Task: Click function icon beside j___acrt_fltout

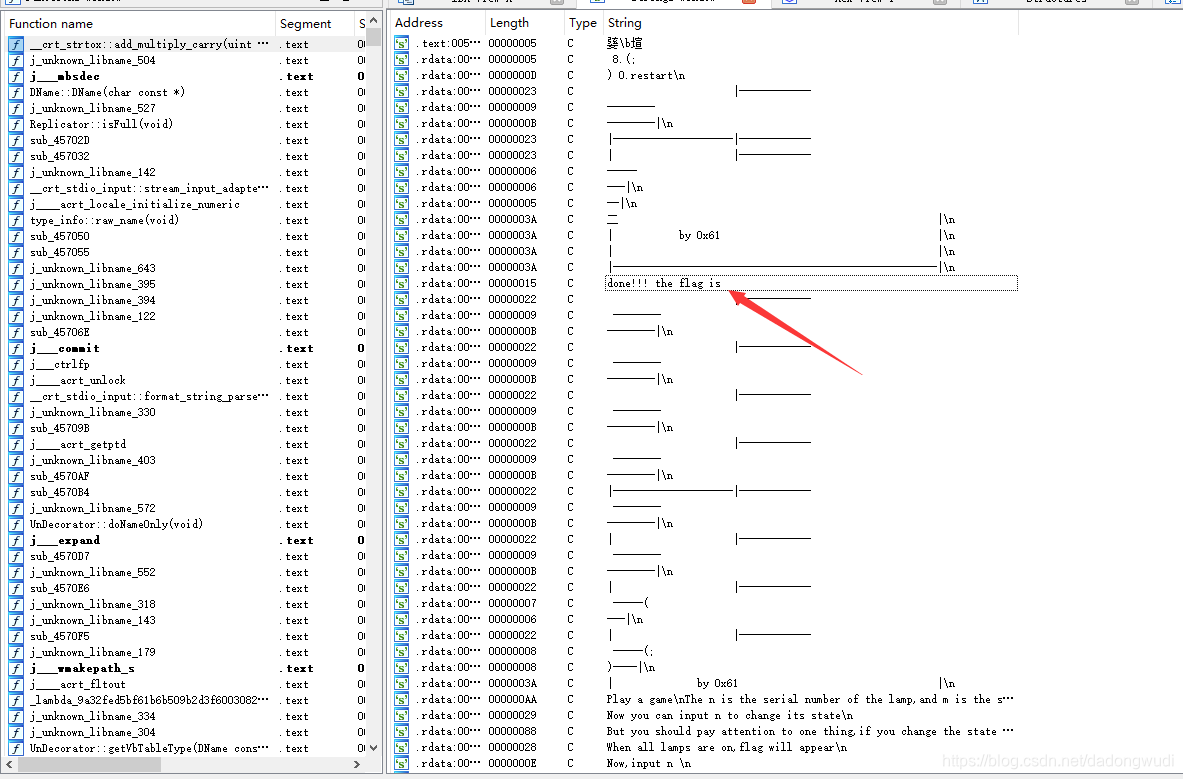Action: 16,685
